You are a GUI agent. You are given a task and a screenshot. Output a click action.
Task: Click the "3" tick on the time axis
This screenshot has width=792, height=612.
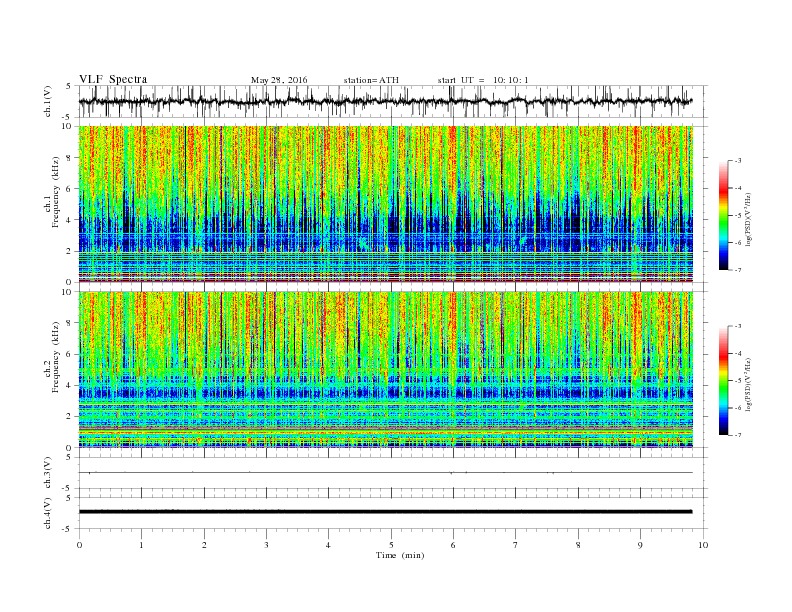coord(266,545)
